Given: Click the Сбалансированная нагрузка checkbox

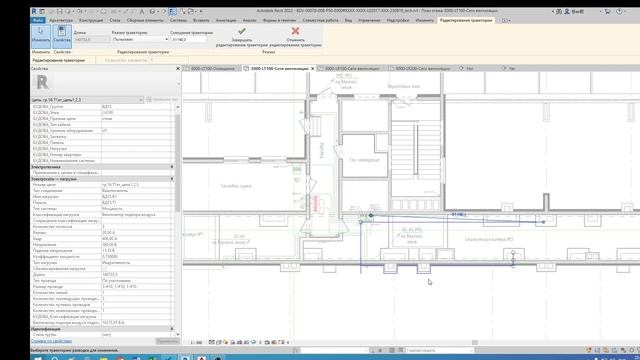Looking at the screenshot, I should click(x=104, y=269).
